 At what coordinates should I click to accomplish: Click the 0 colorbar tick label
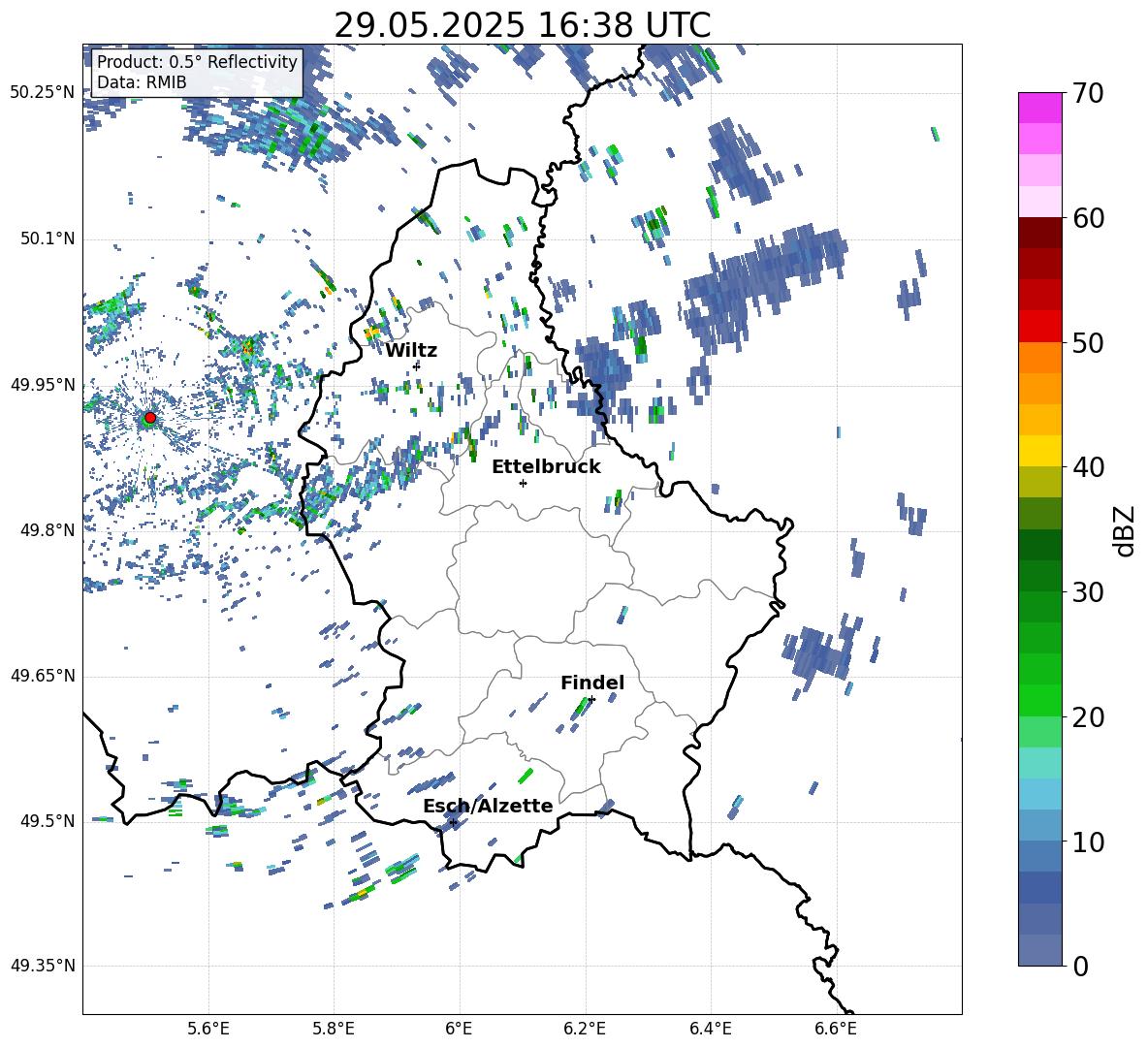click(1081, 966)
